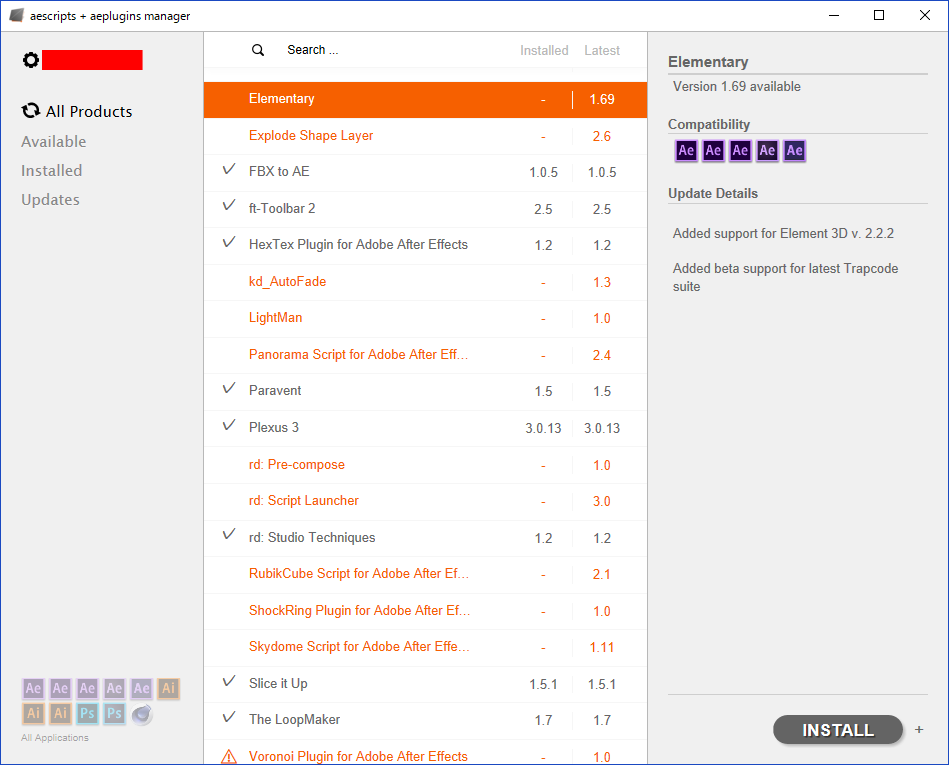Image resolution: width=949 pixels, height=765 pixels.
Task: Click the Installed column header
Action: (544, 50)
